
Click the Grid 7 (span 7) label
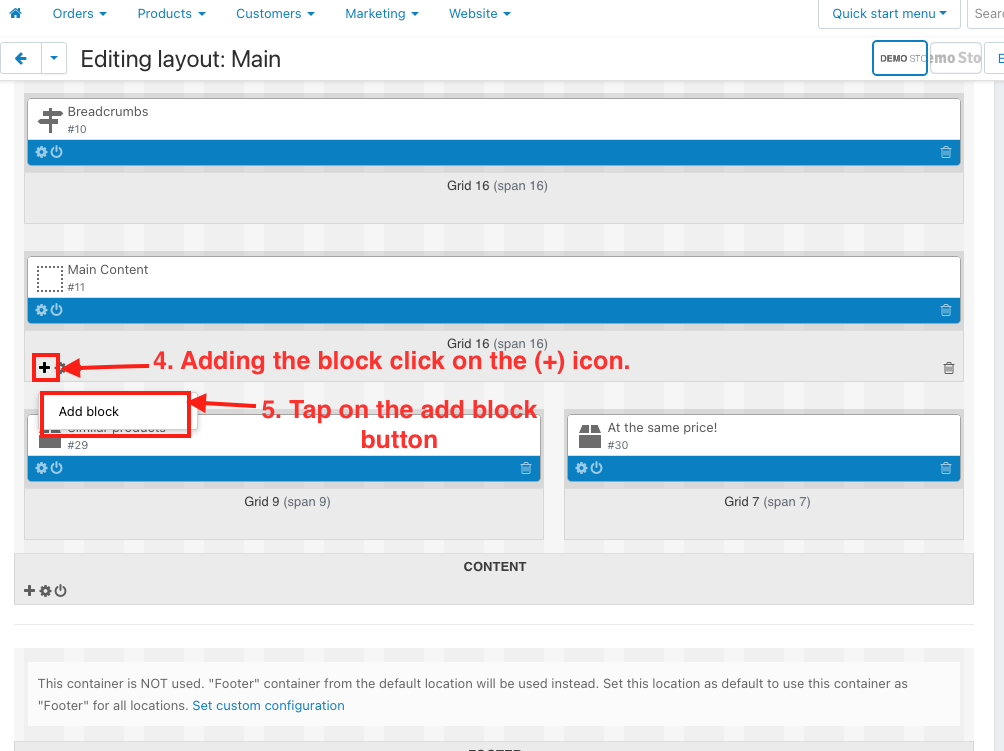[x=767, y=501]
